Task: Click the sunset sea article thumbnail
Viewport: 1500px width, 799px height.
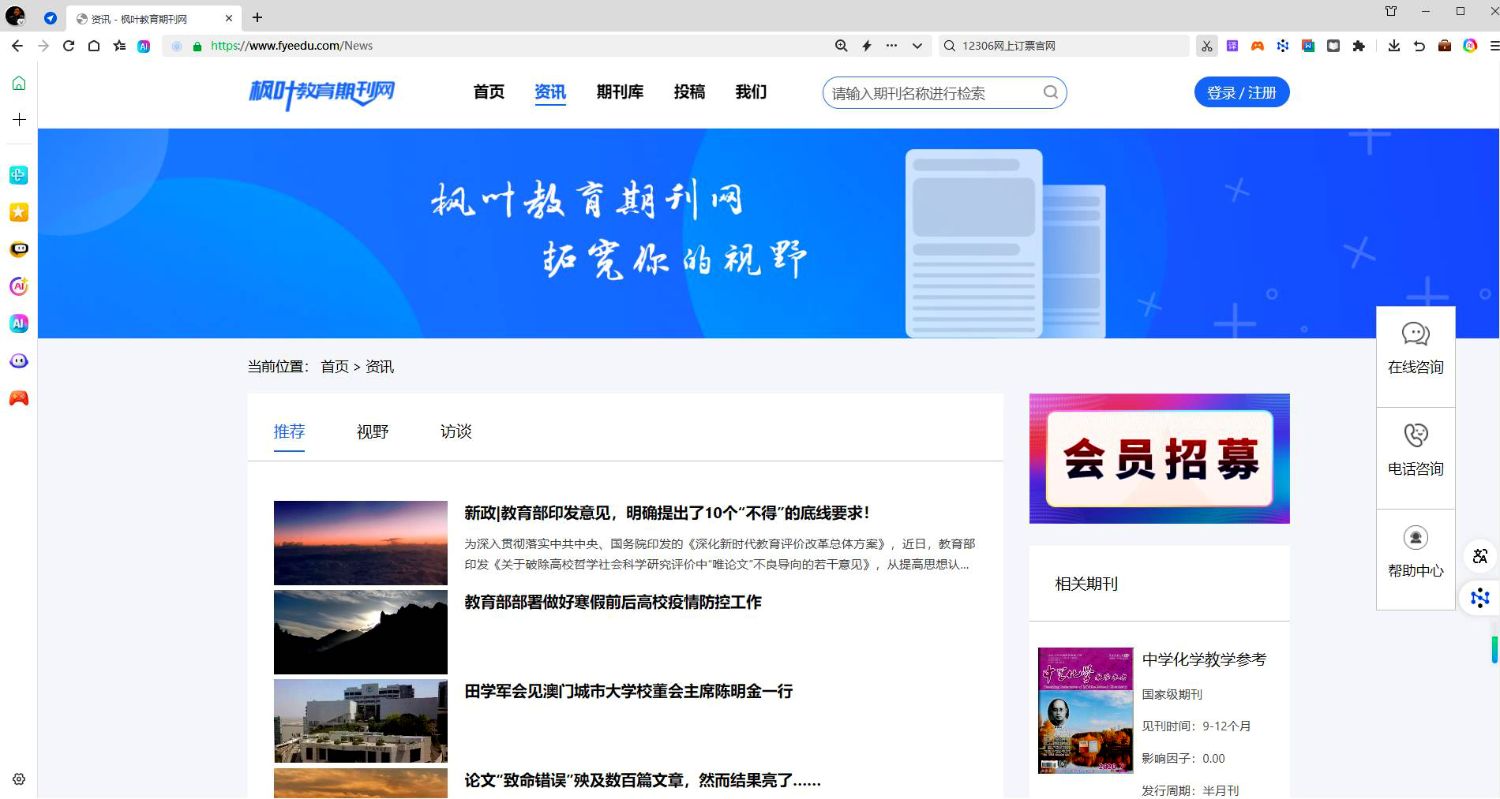Action: click(x=361, y=543)
